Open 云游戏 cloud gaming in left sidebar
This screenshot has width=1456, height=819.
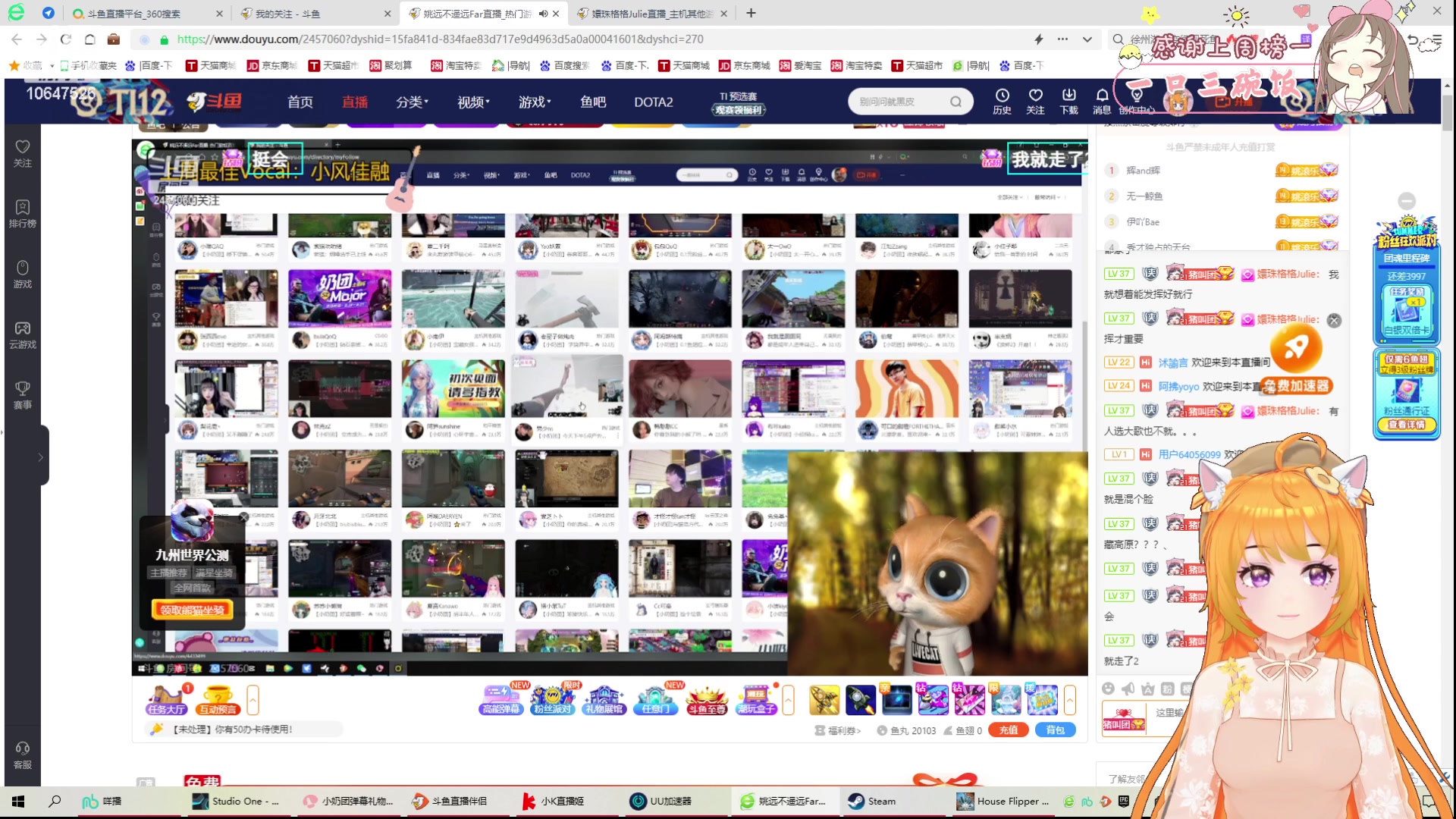23,335
